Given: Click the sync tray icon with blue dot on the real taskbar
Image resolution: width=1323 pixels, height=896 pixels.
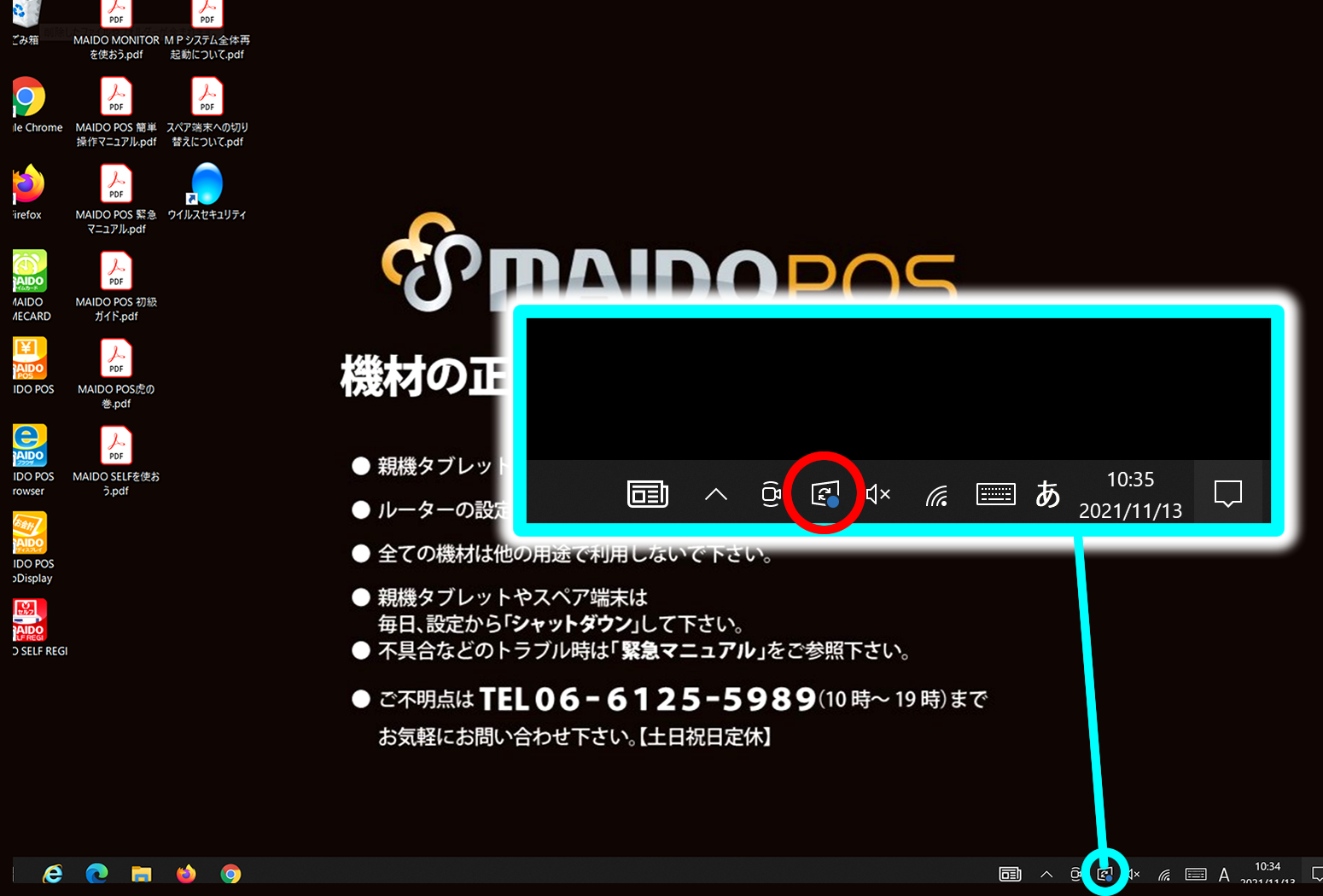Looking at the screenshot, I should click(1104, 874).
